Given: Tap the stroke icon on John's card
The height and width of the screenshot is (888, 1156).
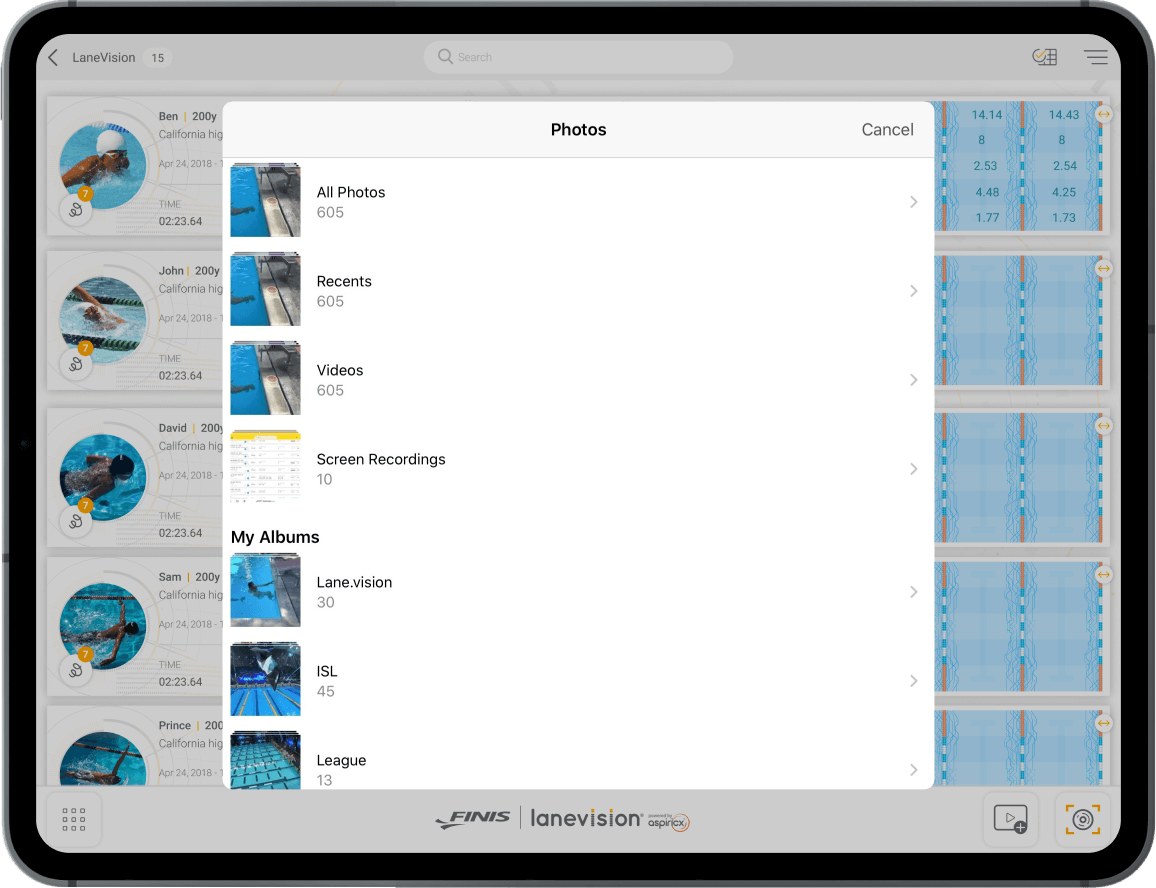Looking at the screenshot, I should pyautogui.click(x=76, y=364).
